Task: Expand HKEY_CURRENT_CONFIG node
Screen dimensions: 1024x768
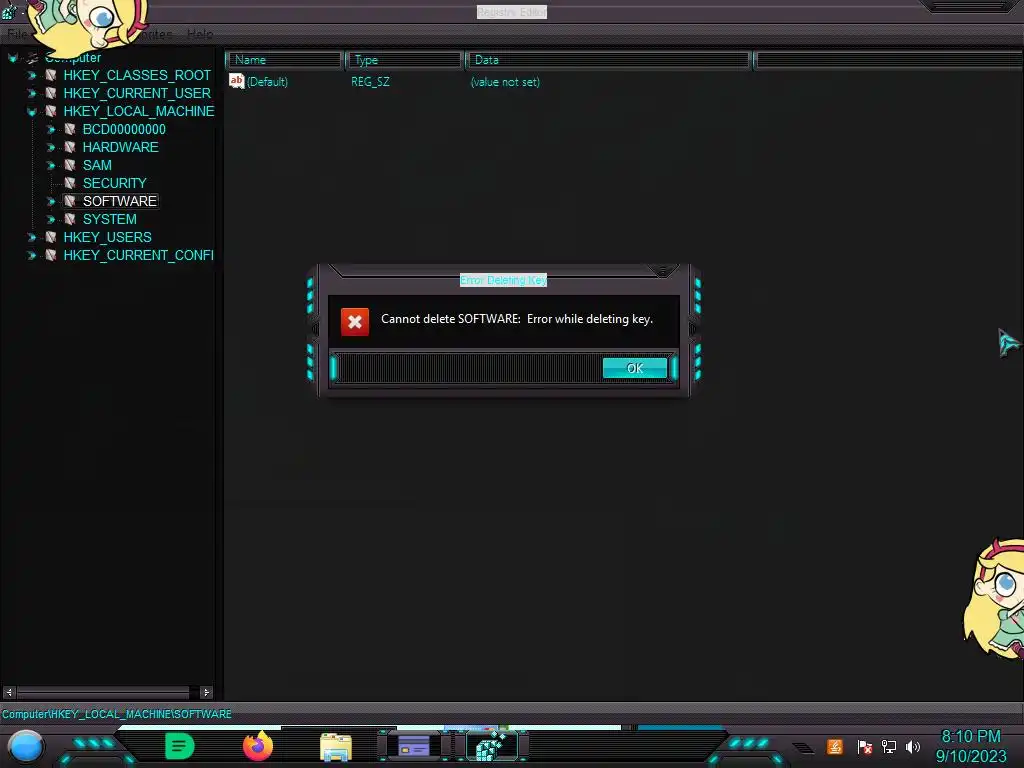Action: point(31,255)
